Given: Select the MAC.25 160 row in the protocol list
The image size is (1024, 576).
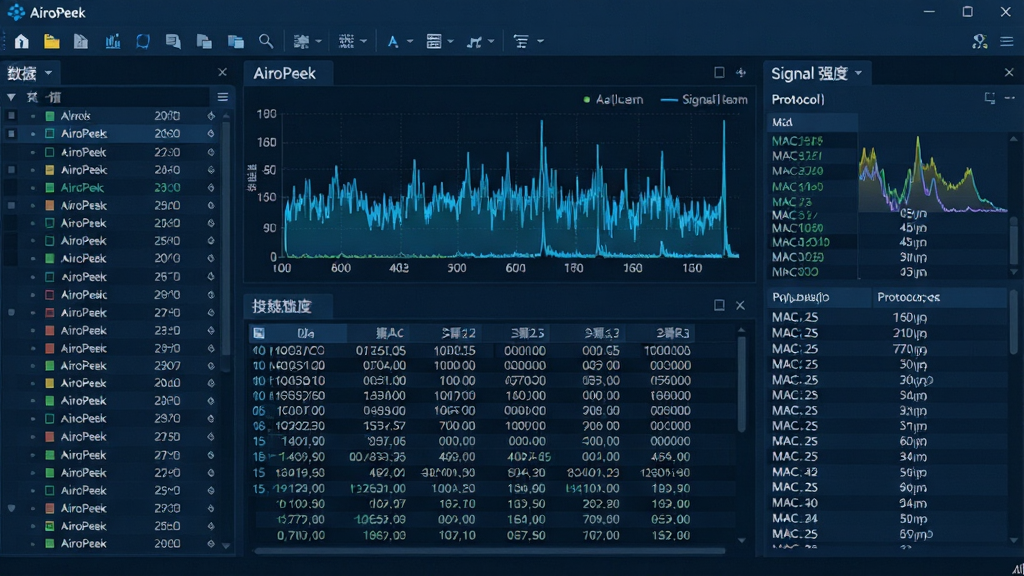Looking at the screenshot, I should (888, 317).
